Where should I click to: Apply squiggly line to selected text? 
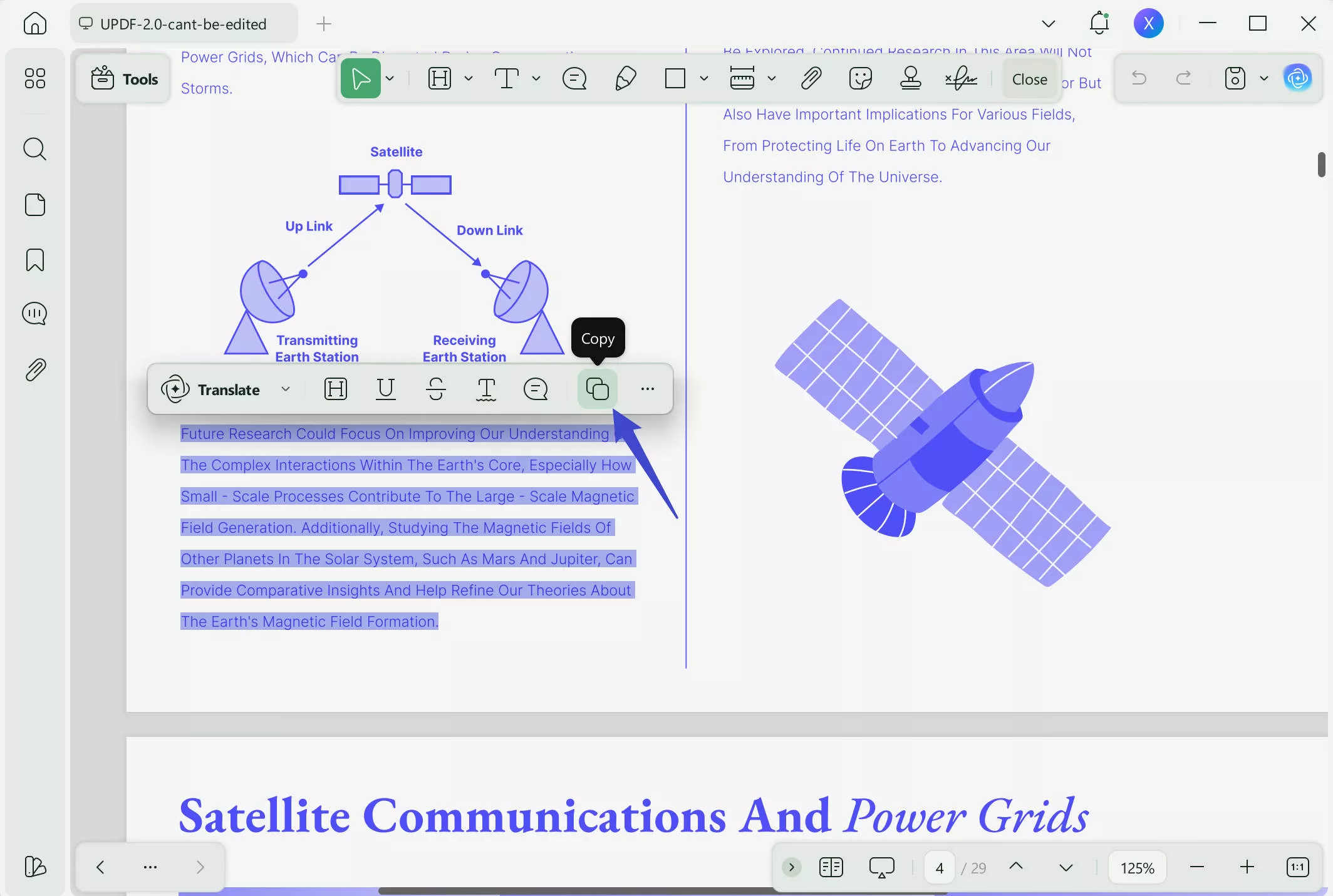pos(485,389)
